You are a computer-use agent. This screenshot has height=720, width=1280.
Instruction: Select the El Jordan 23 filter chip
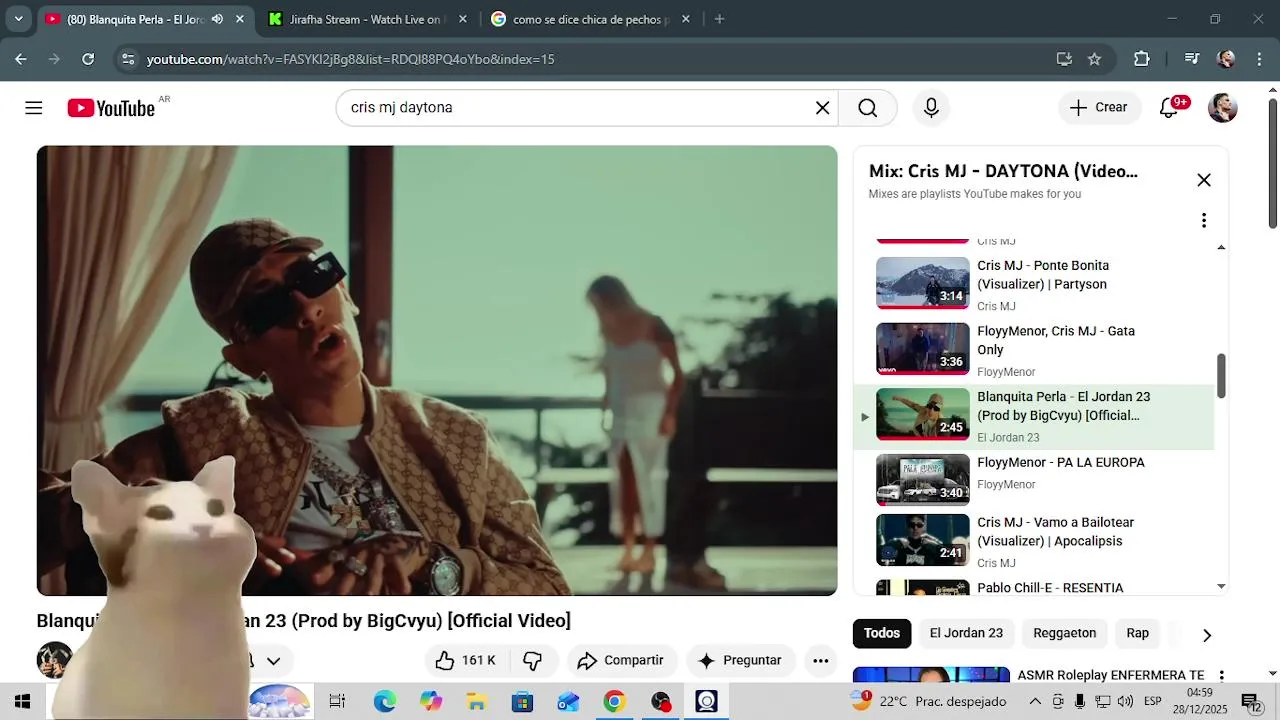pos(966,633)
